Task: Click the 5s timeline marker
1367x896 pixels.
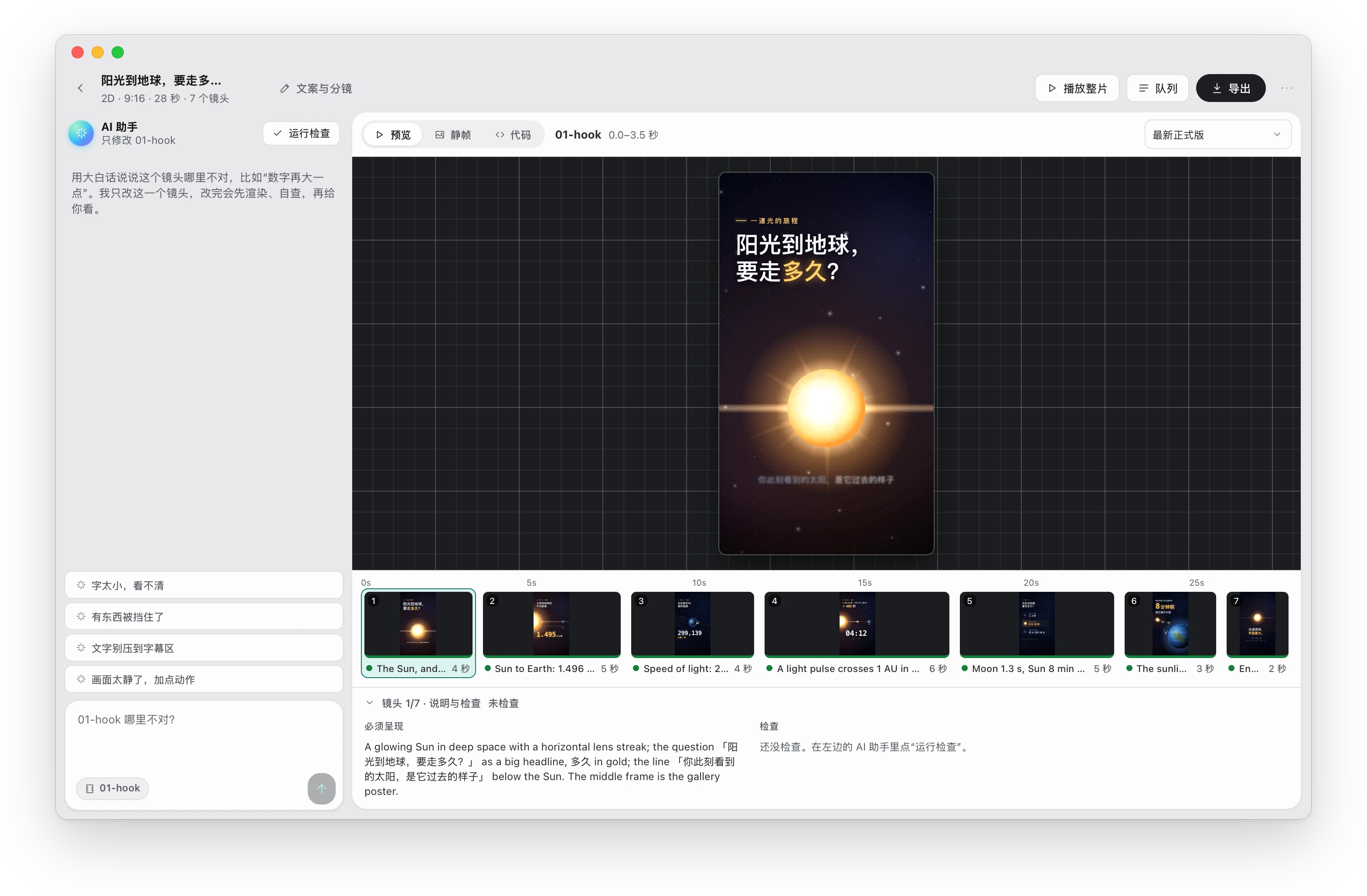Action: click(x=532, y=582)
